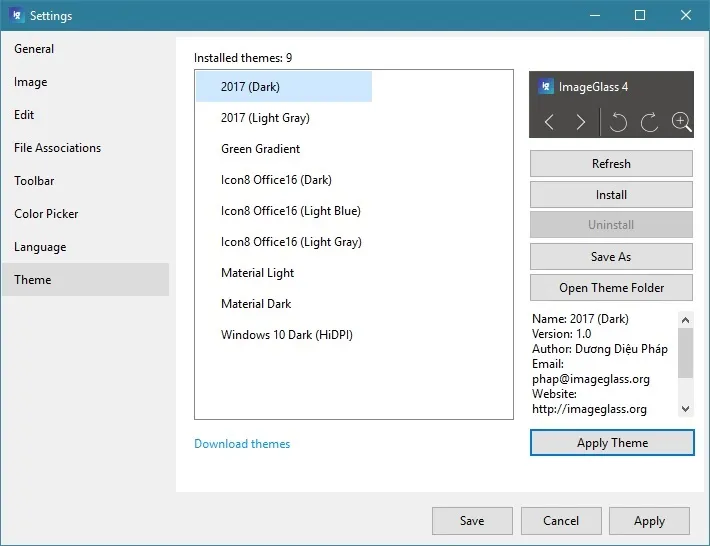Select the Theme tab in sidebar
The width and height of the screenshot is (710, 546).
pos(85,280)
